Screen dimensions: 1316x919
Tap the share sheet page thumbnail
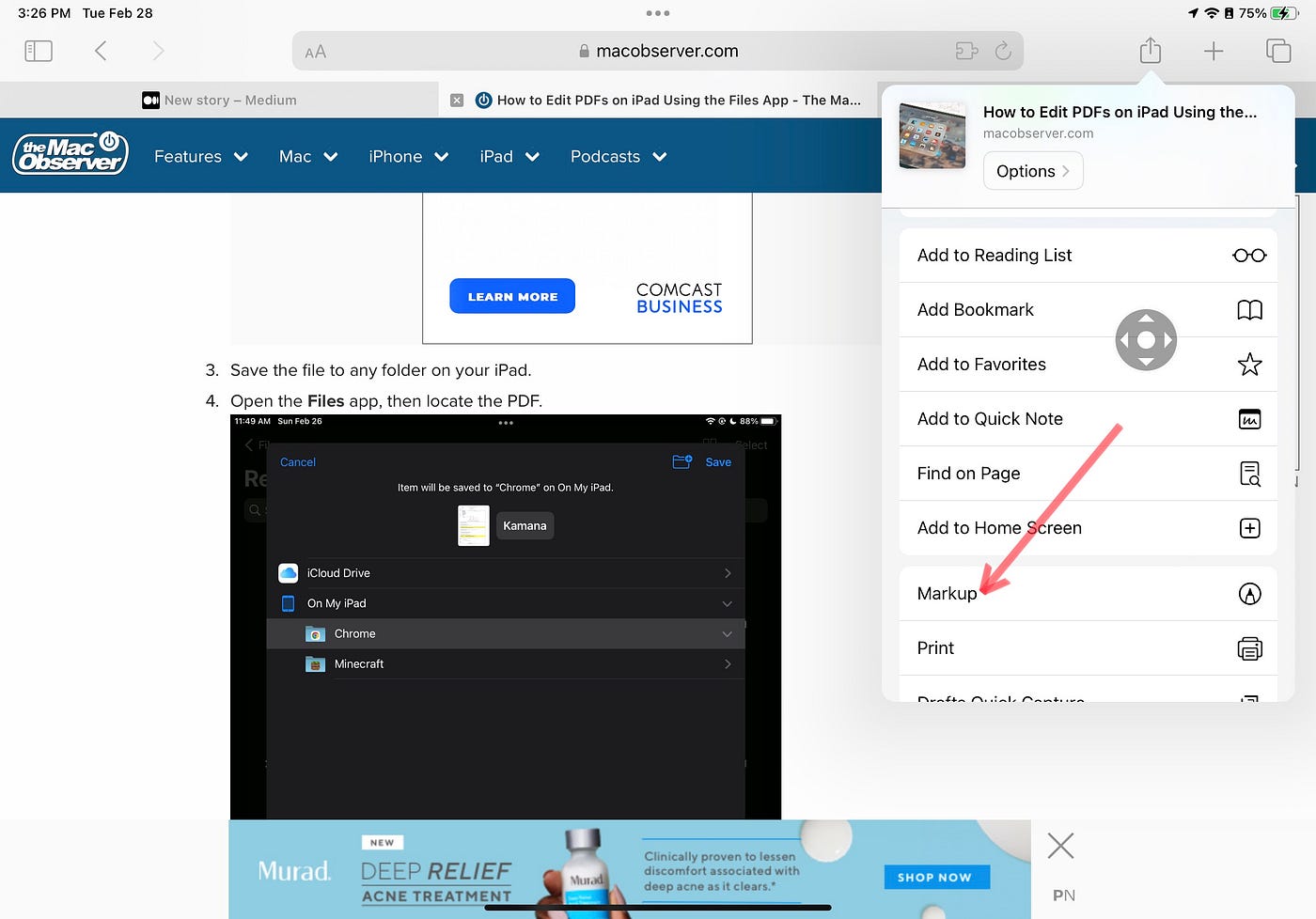[932, 135]
